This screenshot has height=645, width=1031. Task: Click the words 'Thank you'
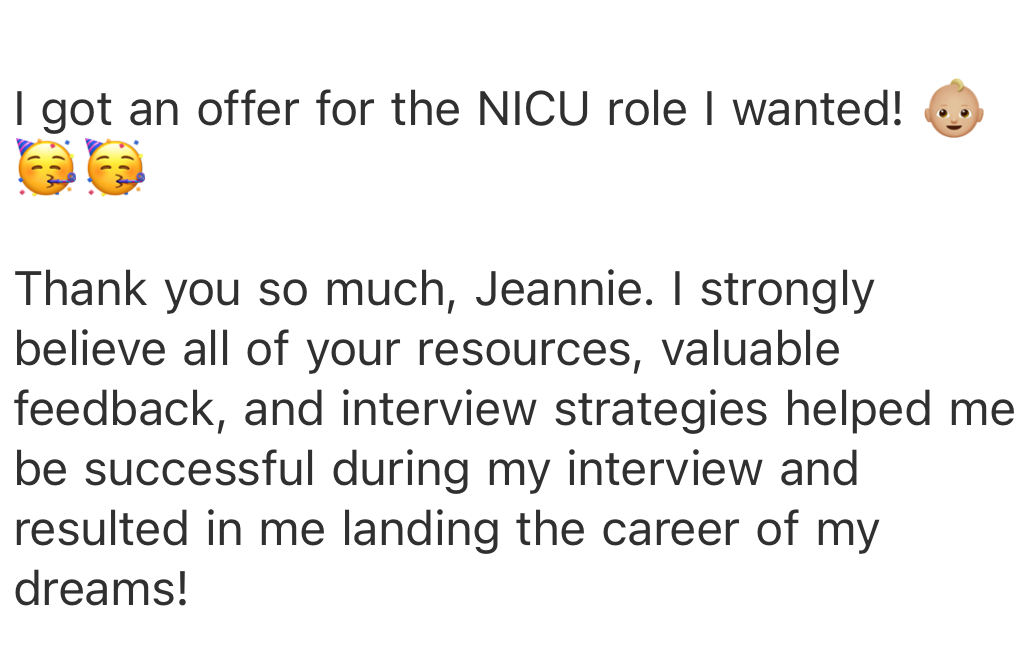click(128, 291)
